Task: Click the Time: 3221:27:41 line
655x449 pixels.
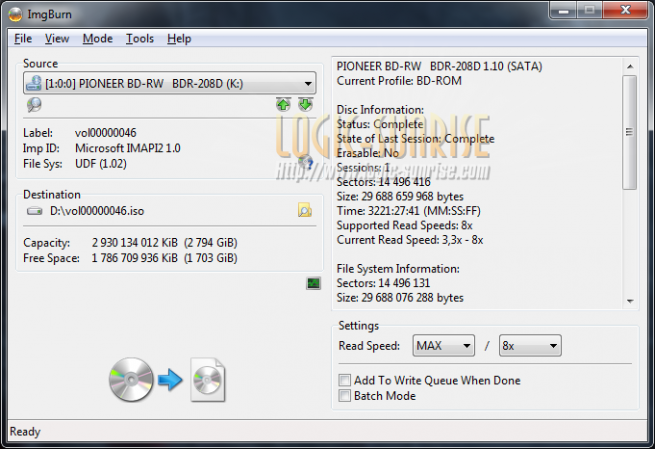Action: click(x=409, y=211)
